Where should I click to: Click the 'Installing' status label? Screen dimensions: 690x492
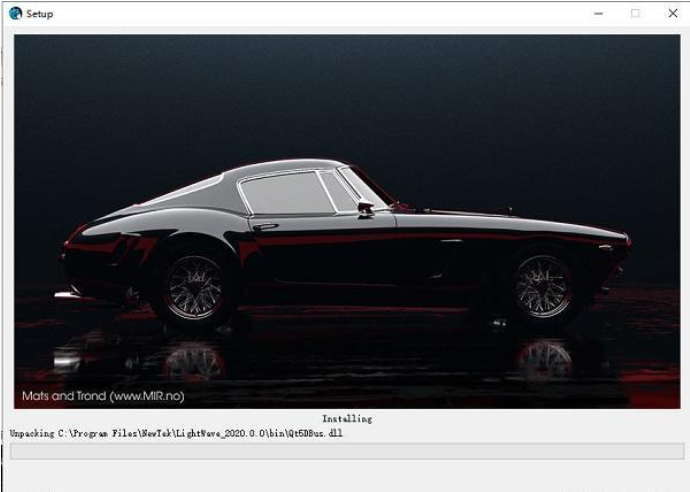[x=347, y=419]
